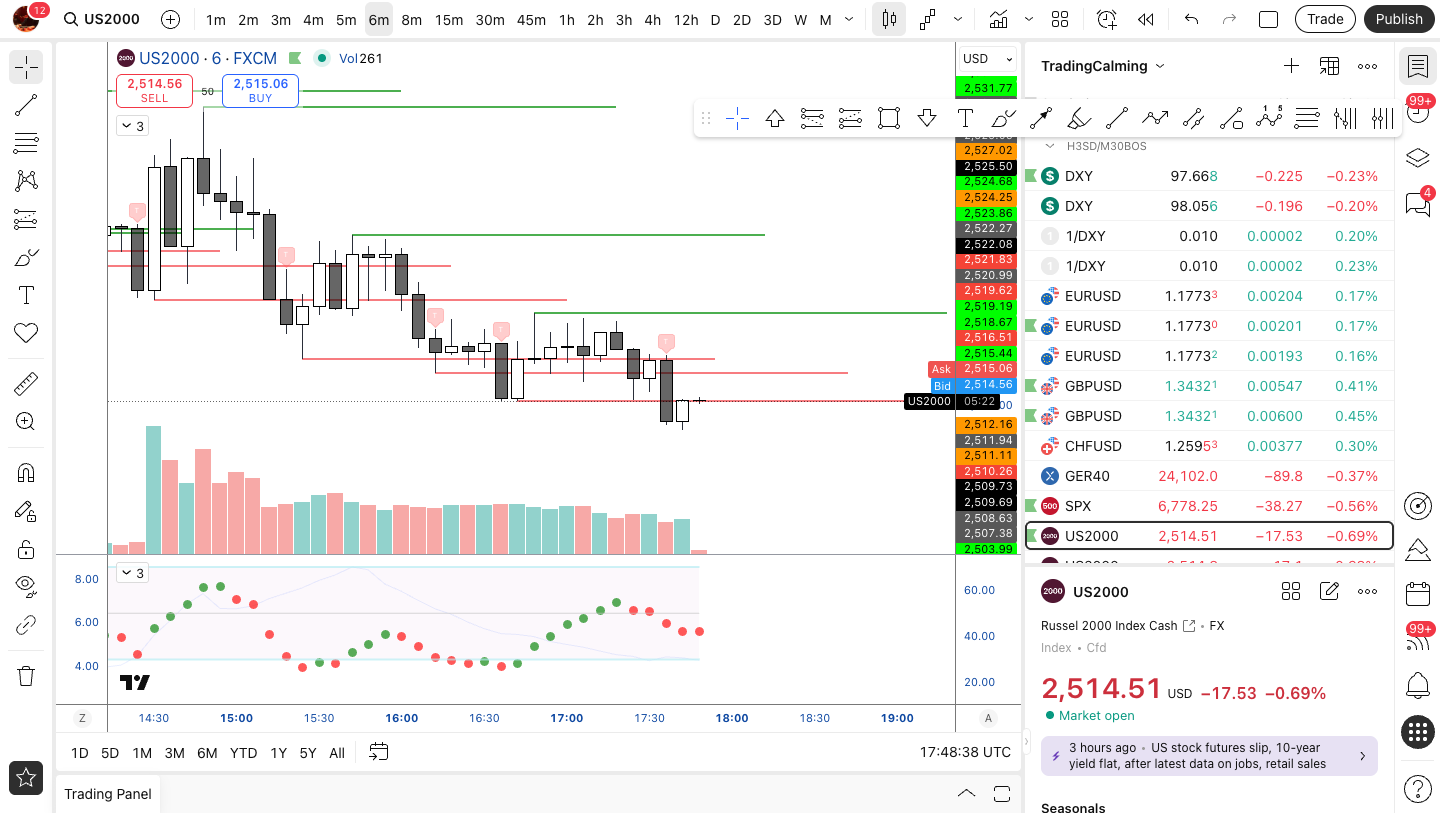The height and width of the screenshot is (813, 1440).
Task: Click the Publish button
Action: pos(1398,19)
